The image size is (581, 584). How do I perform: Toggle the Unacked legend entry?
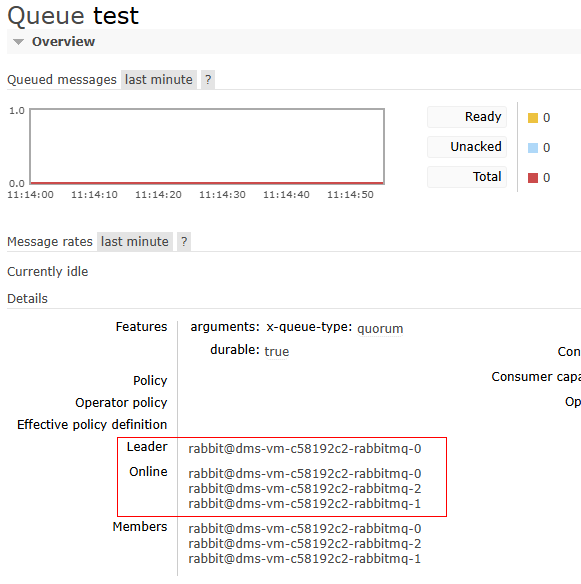467,147
